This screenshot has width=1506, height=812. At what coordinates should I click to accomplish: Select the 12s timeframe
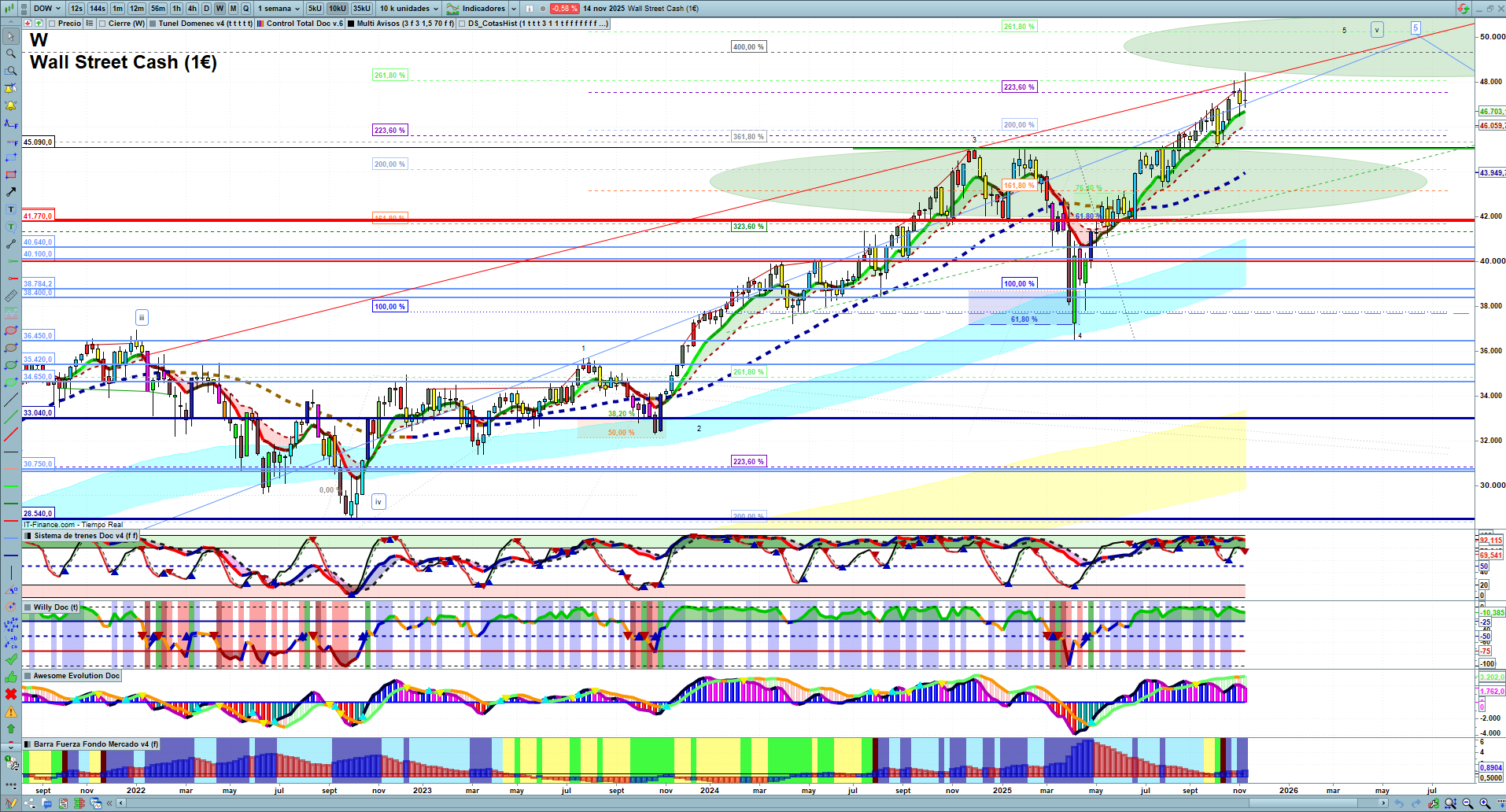(76, 9)
